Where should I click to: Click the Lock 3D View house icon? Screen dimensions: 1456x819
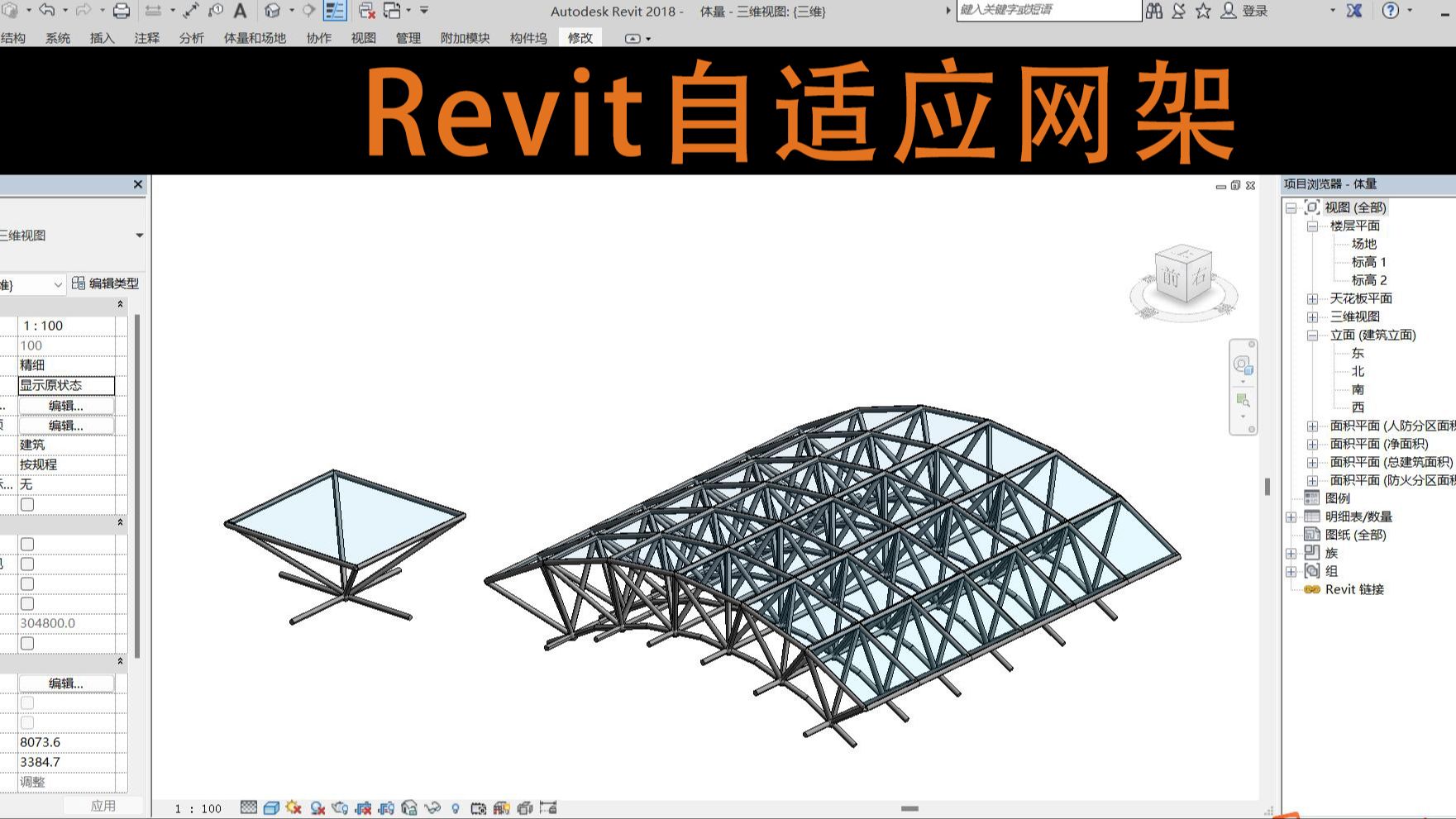point(409,807)
